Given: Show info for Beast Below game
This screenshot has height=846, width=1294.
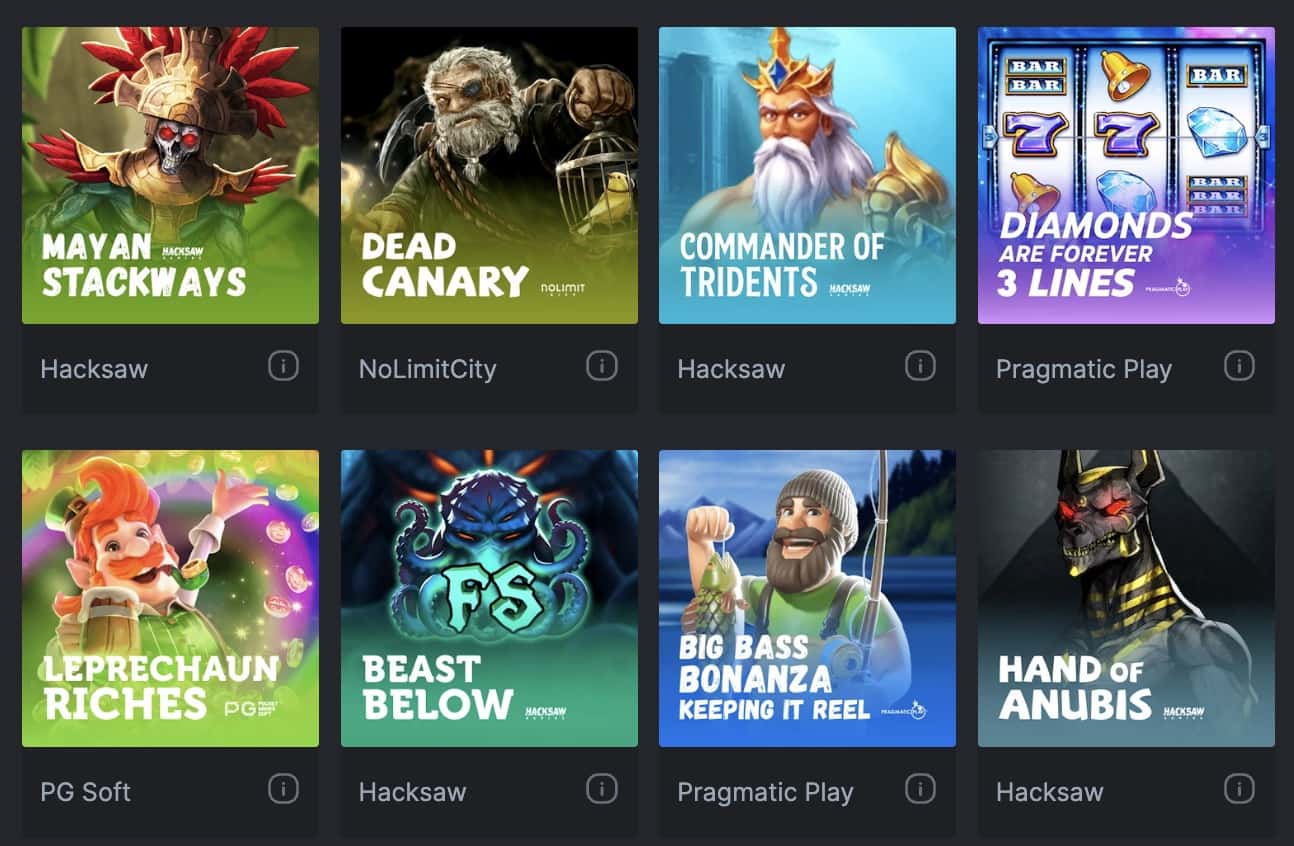Looking at the screenshot, I should (601, 790).
